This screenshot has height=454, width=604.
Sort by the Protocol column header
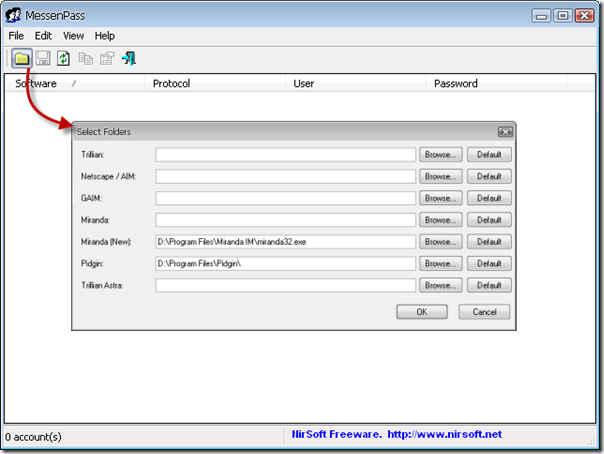coord(215,84)
